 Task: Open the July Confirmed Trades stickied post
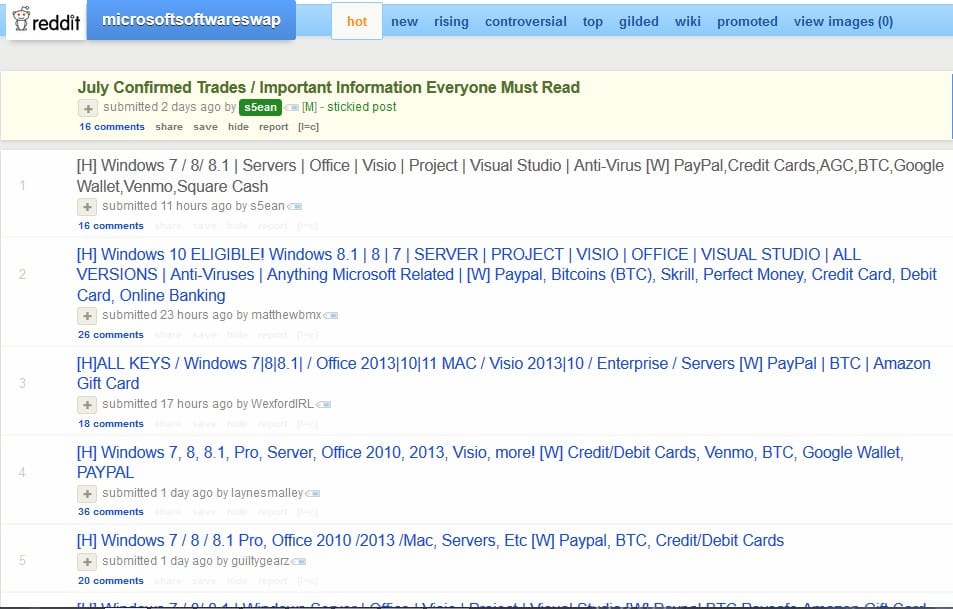328,88
